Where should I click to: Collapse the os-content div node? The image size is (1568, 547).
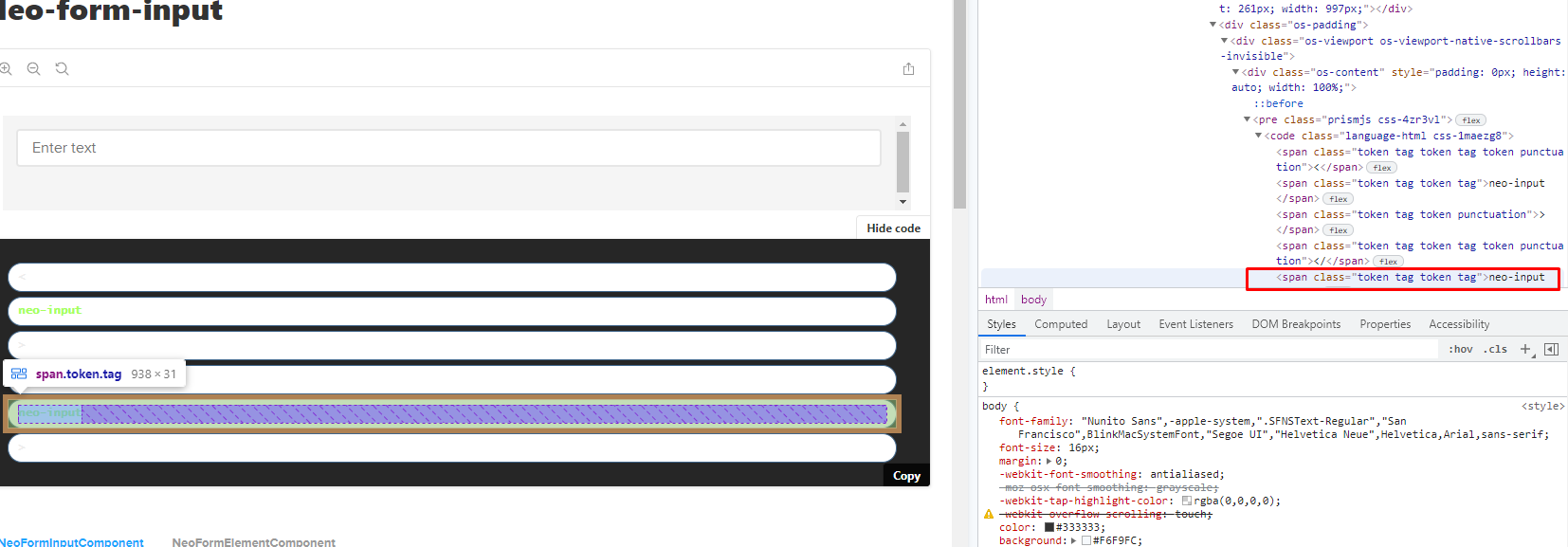pyautogui.click(x=1235, y=72)
